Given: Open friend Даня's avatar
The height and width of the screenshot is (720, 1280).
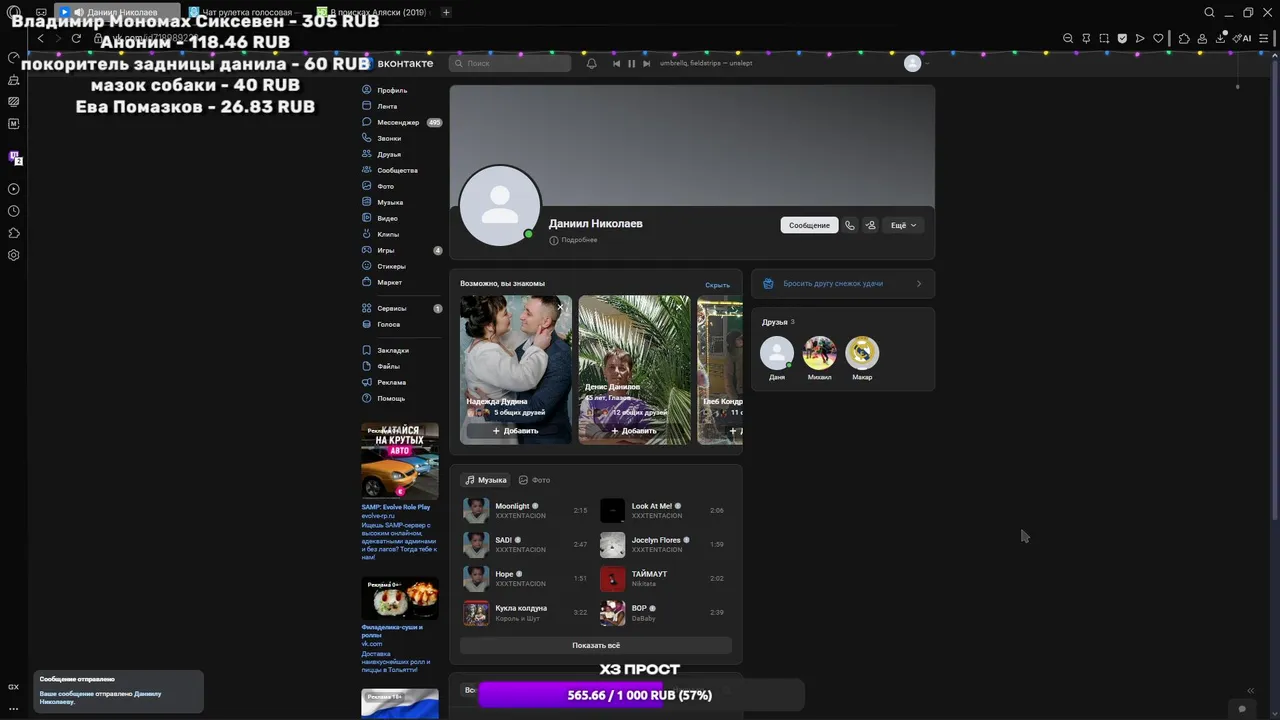Looking at the screenshot, I should [x=777, y=353].
